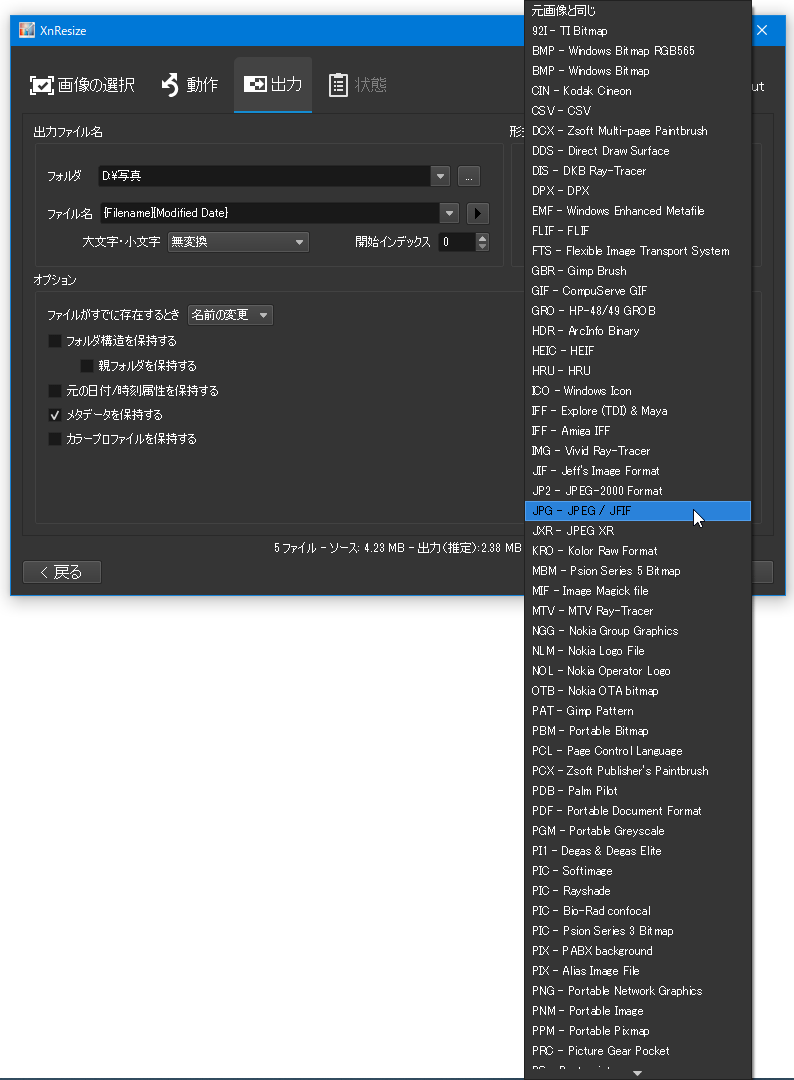
Task: Click the browse folder '...' button
Action: click(469, 176)
